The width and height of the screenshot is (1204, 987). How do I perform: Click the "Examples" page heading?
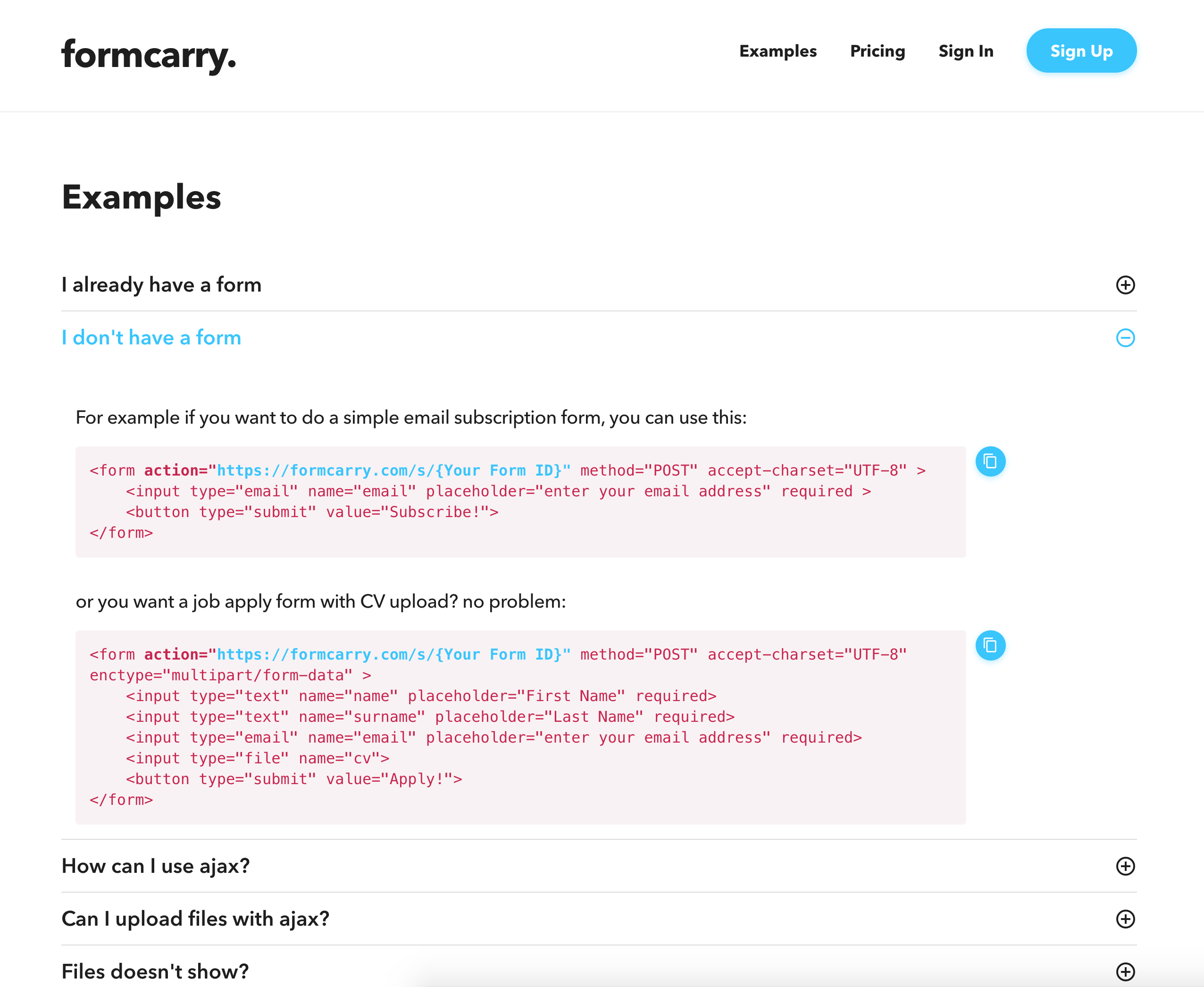[141, 197]
